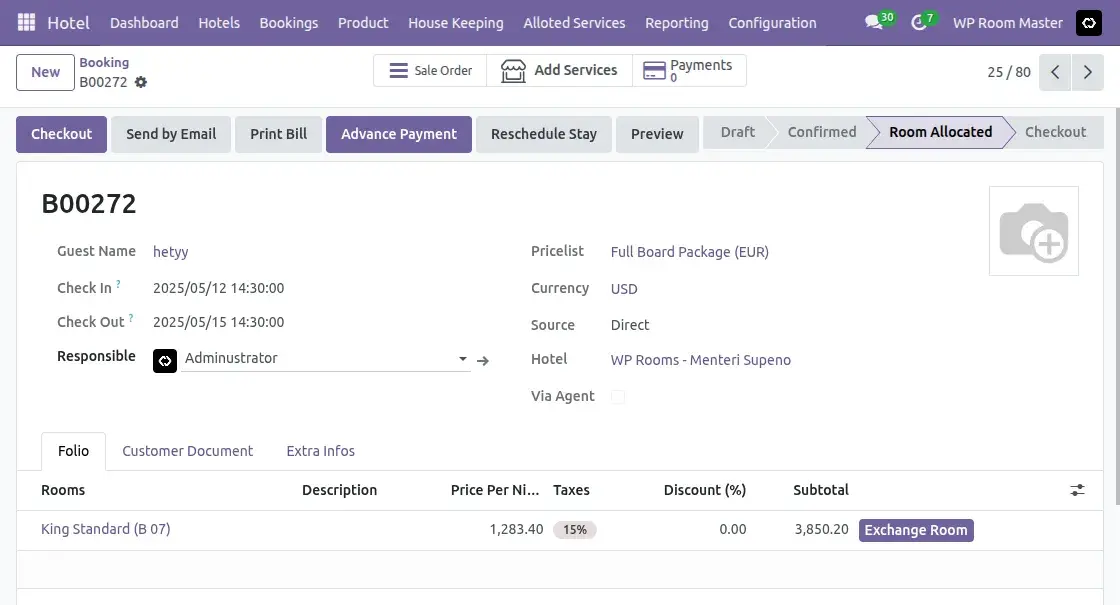This screenshot has height=605, width=1120.
Task: Open the activities clock icon
Action: [x=920, y=22]
